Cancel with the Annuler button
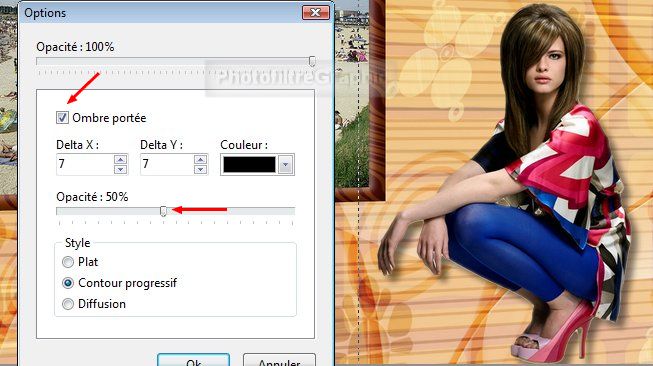653x366 pixels. [279, 361]
